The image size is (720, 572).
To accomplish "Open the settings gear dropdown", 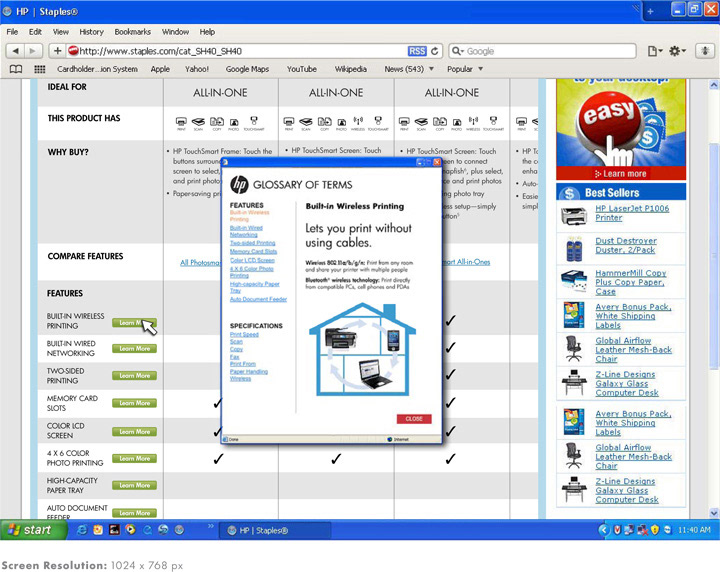I will 677,51.
